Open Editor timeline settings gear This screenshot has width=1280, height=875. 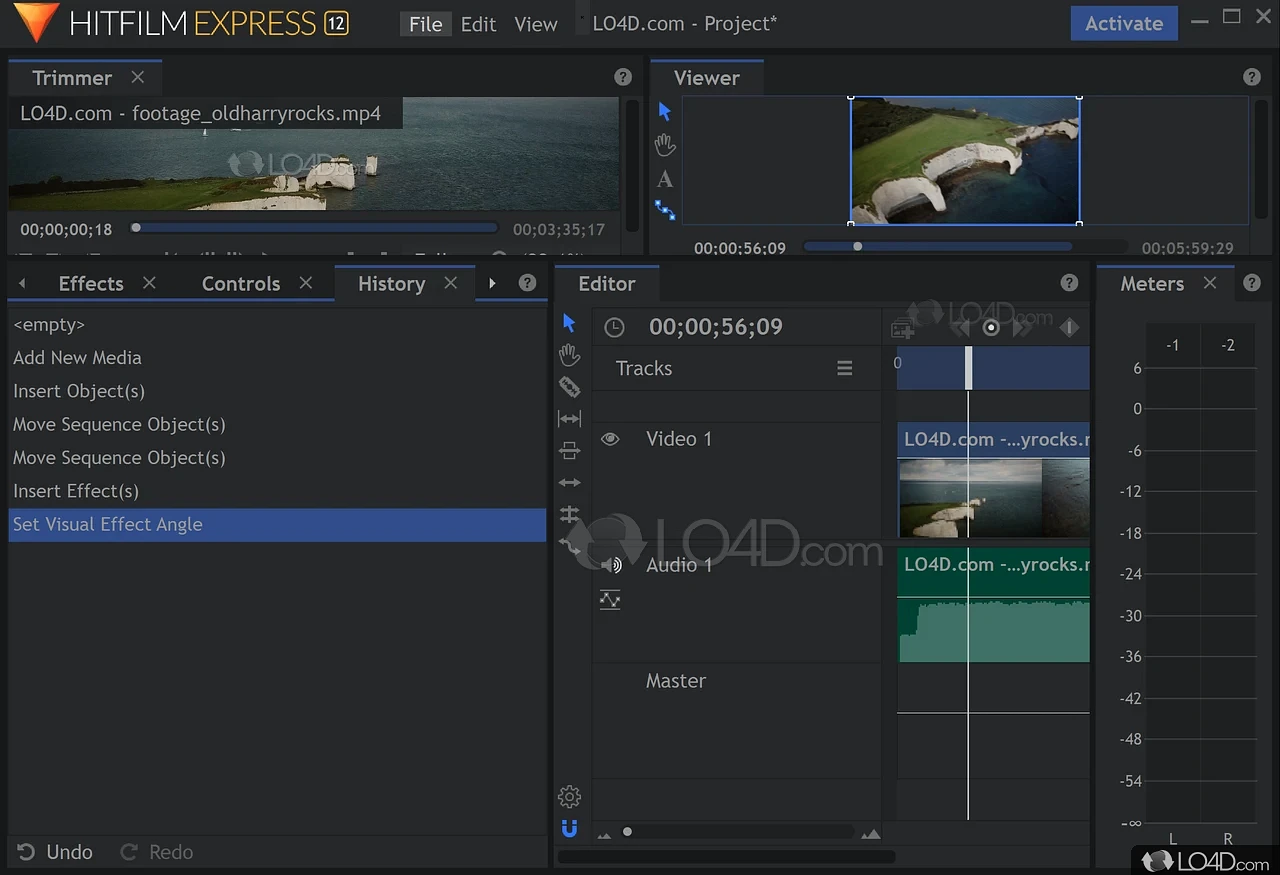point(569,797)
